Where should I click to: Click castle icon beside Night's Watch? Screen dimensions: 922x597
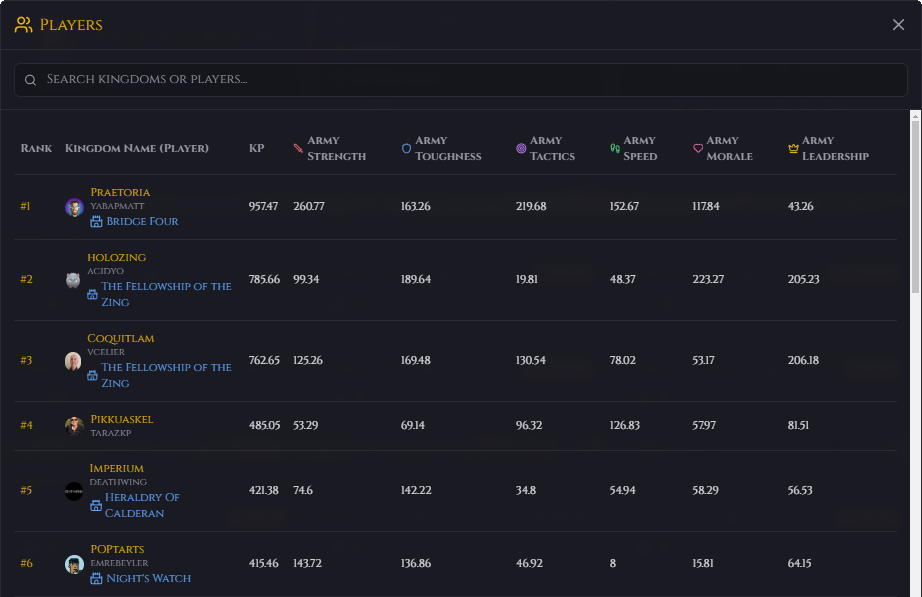96,579
